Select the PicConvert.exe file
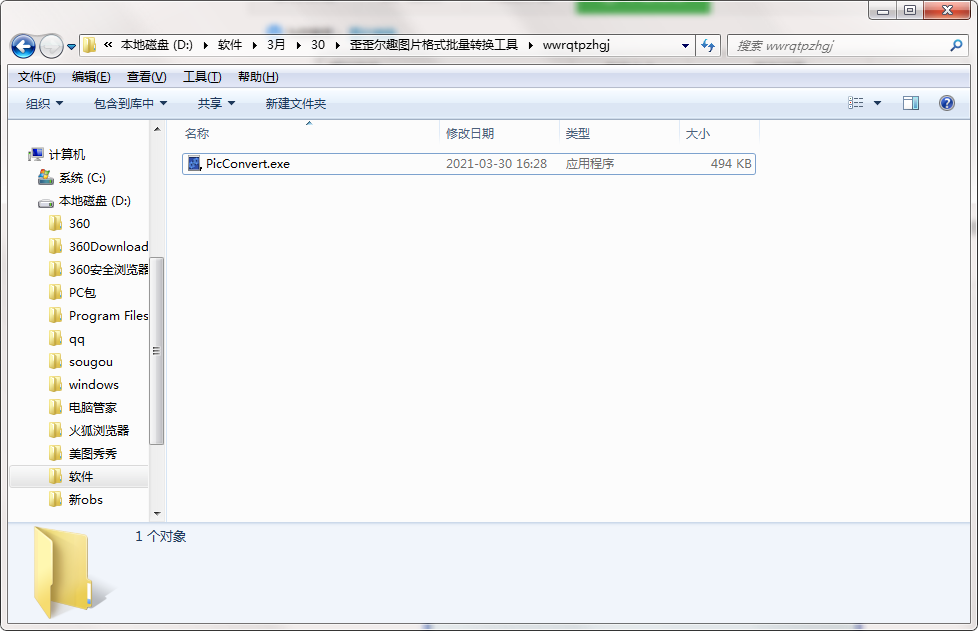The image size is (978, 631). [468, 164]
